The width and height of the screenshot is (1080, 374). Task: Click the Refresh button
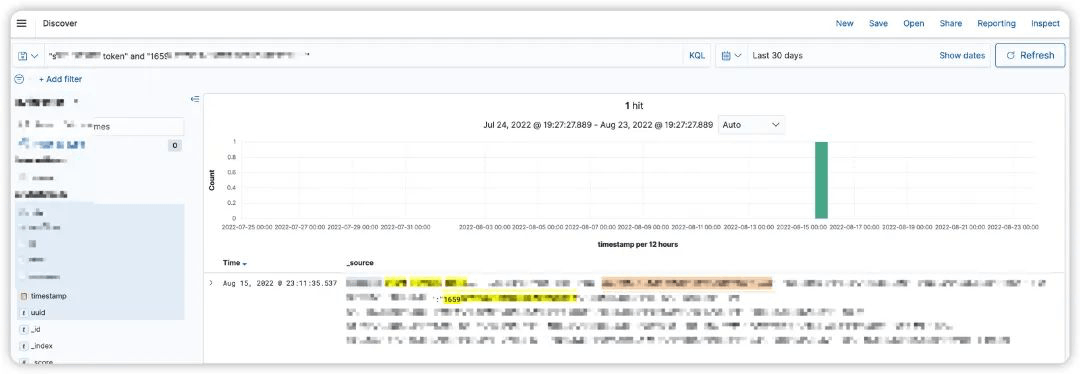(x=1030, y=56)
